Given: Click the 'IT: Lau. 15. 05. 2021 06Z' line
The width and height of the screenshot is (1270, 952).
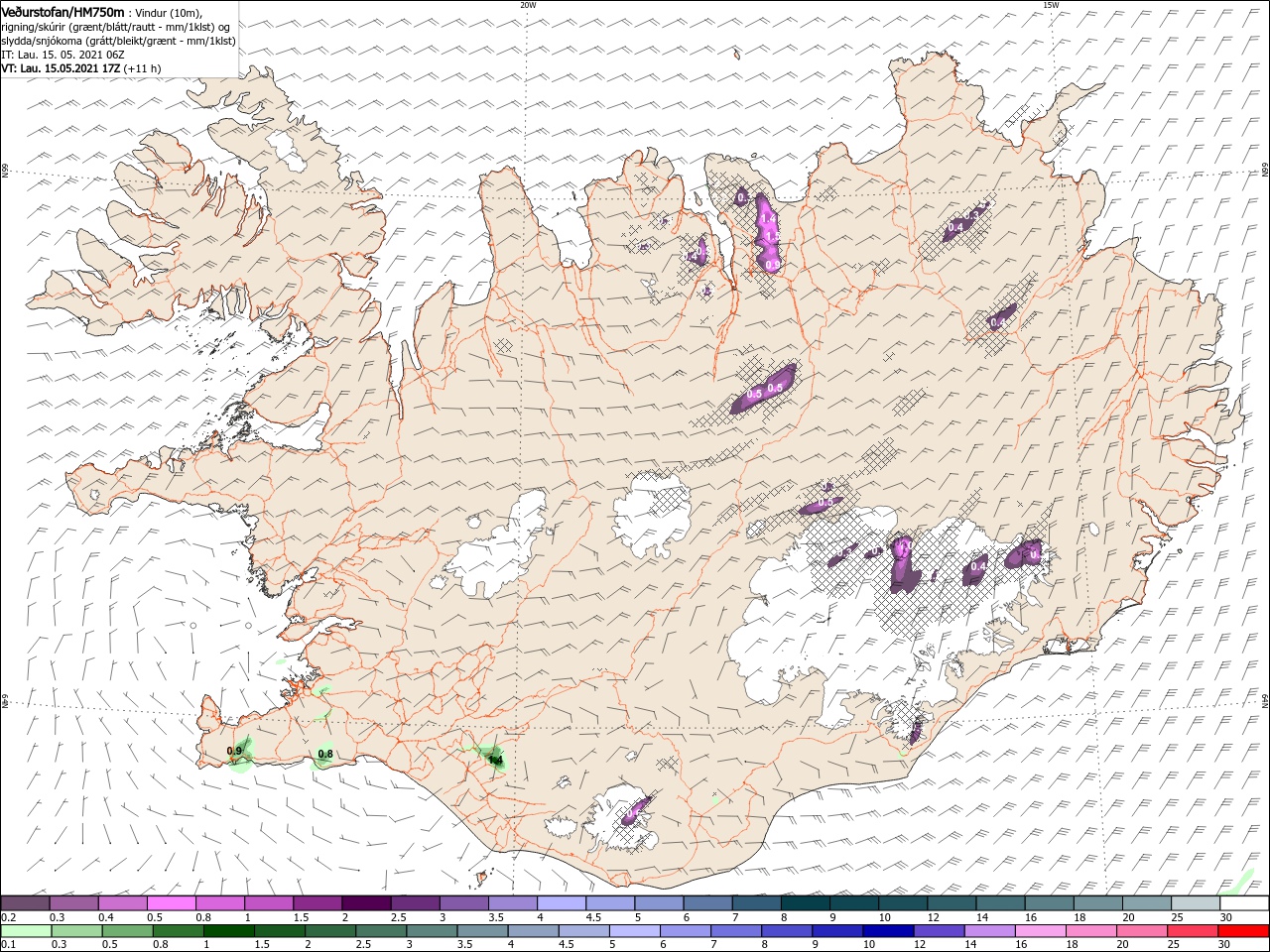Looking at the screenshot, I should (x=62, y=55).
